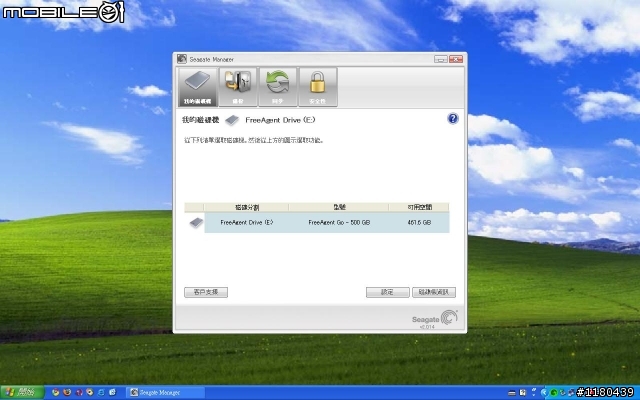Viewport: 640px width, 400px height.
Task: Launch Firefox from the quick launch bar
Action: [x=67, y=393]
